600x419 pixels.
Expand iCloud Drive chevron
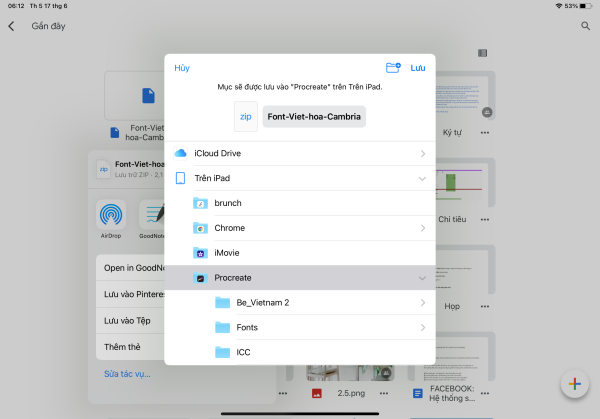click(422, 153)
